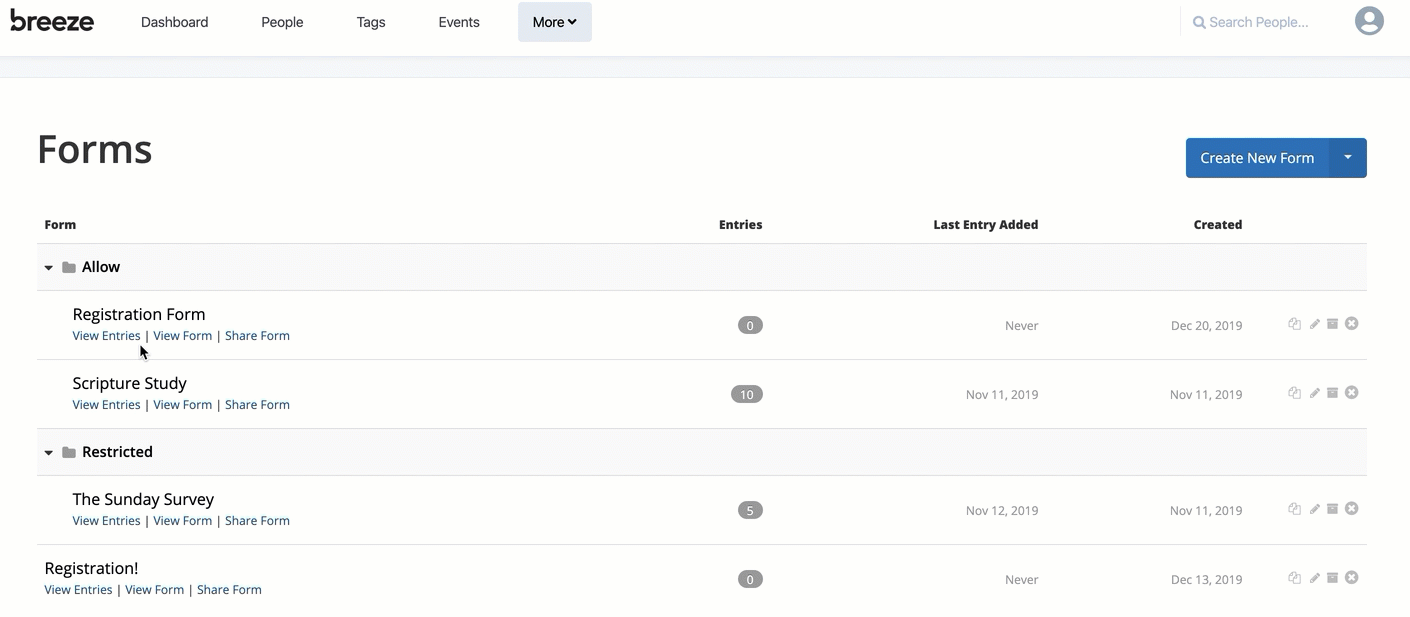Focus the Search People field
The width and height of the screenshot is (1410, 617).
coord(1258,22)
